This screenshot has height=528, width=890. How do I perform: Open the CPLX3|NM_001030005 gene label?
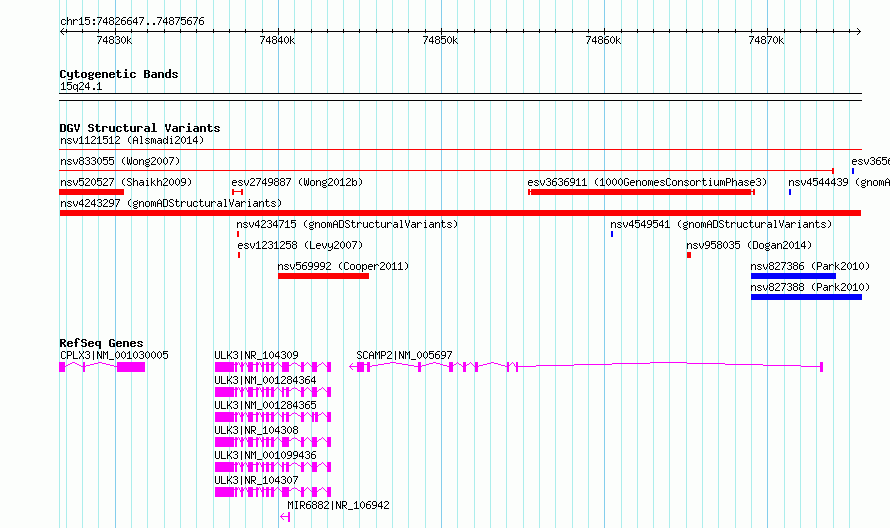114,355
